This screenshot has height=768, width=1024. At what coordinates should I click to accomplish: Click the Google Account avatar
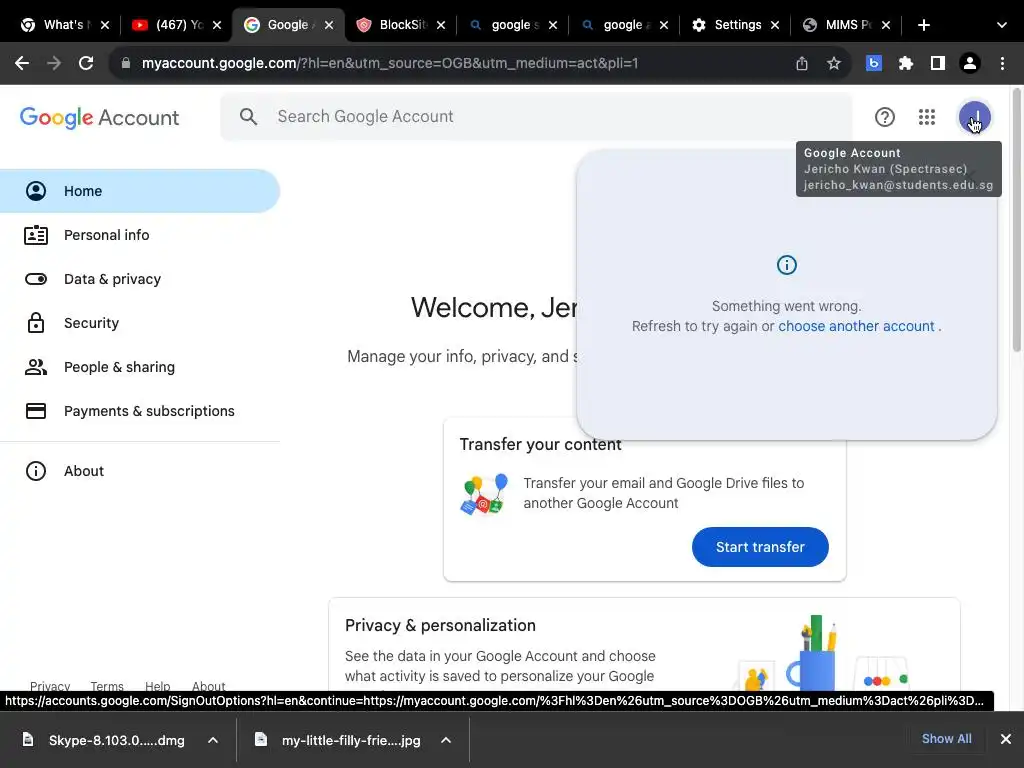974,117
